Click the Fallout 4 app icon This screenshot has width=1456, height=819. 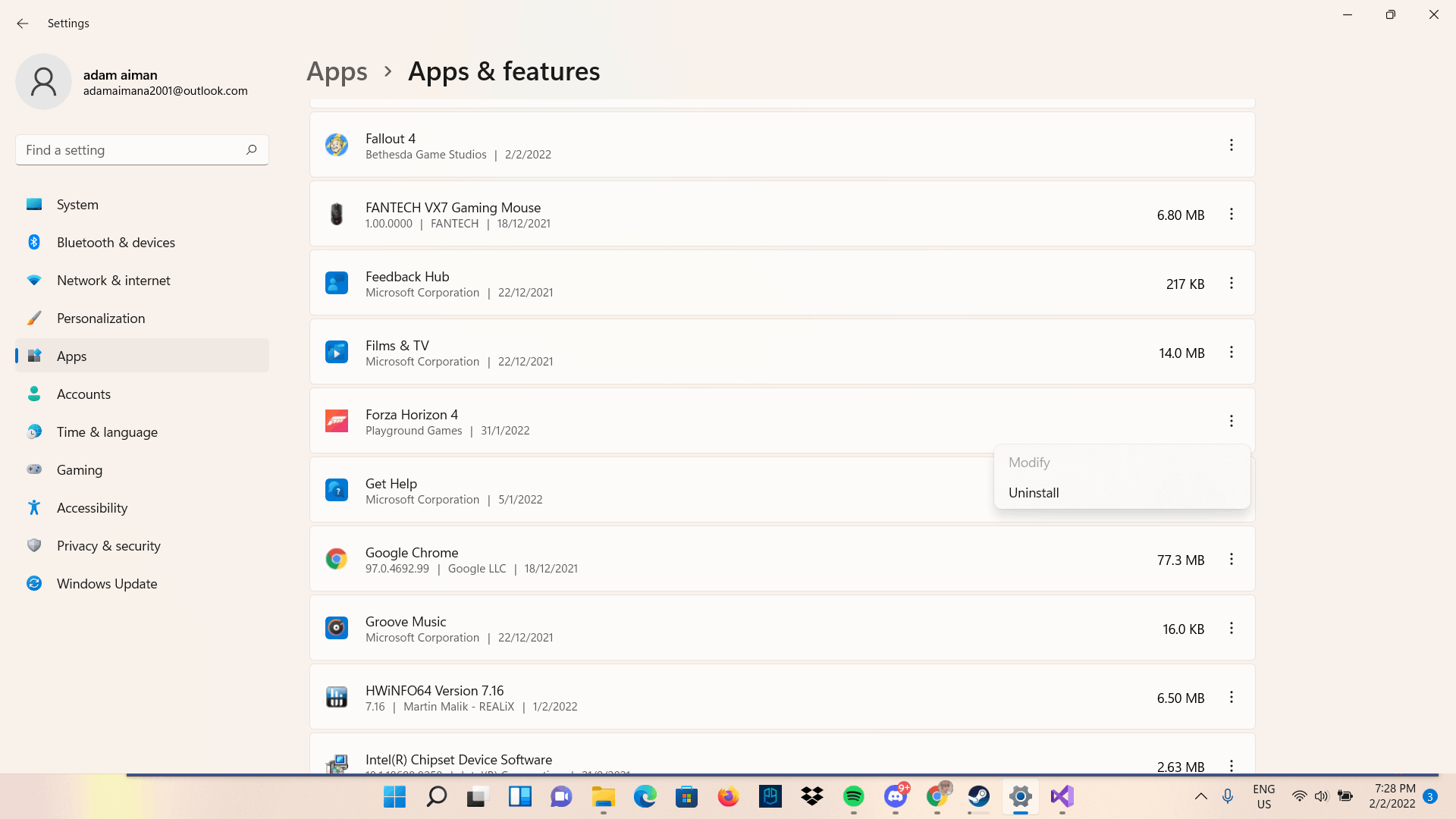pyautogui.click(x=337, y=144)
